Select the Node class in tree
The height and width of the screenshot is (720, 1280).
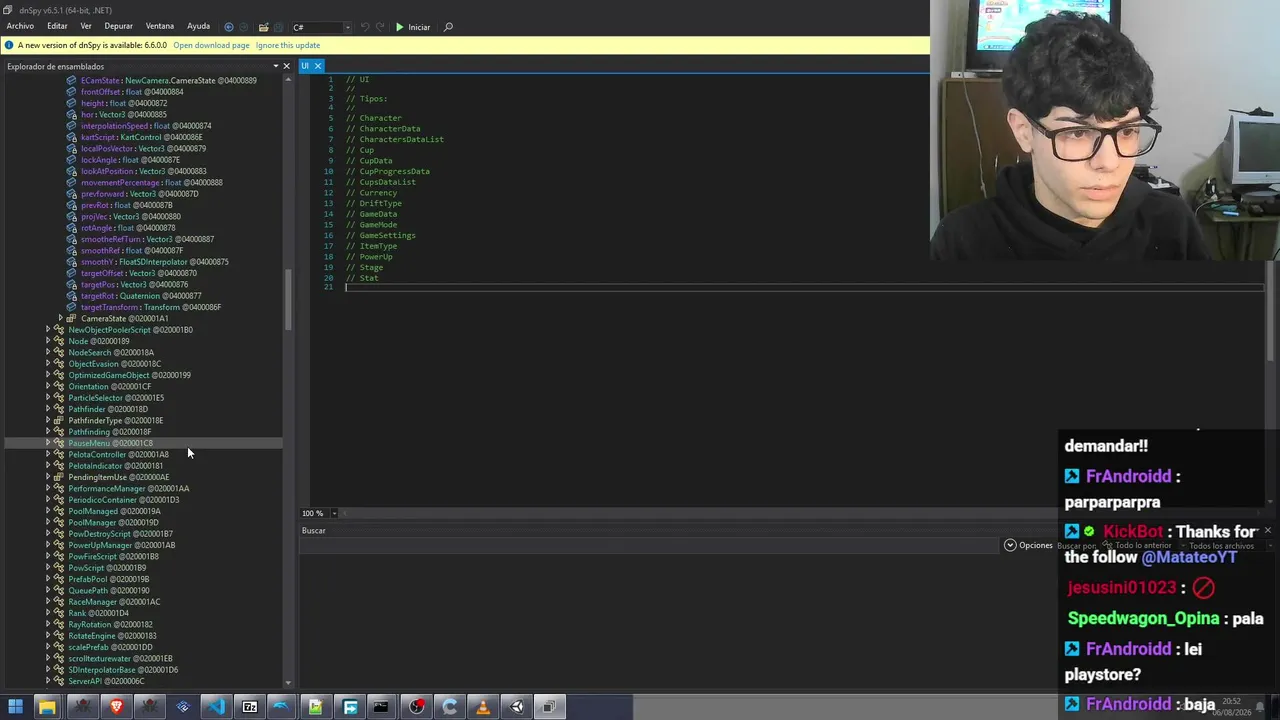click(x=98, y=341)
